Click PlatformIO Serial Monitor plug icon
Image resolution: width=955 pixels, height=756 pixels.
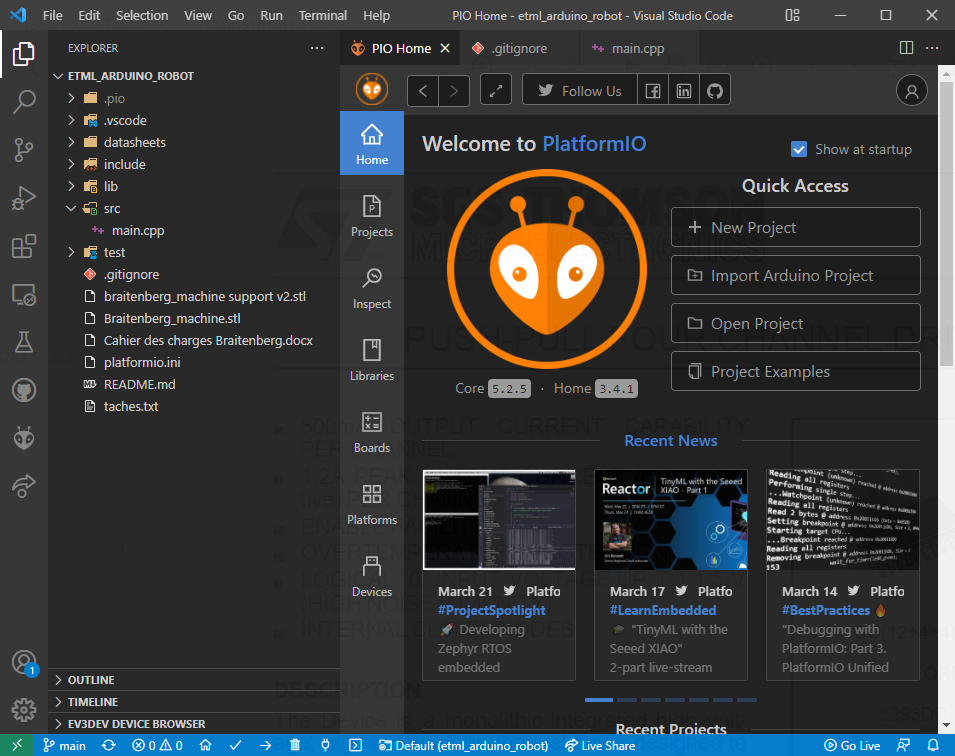click(325, 745)
